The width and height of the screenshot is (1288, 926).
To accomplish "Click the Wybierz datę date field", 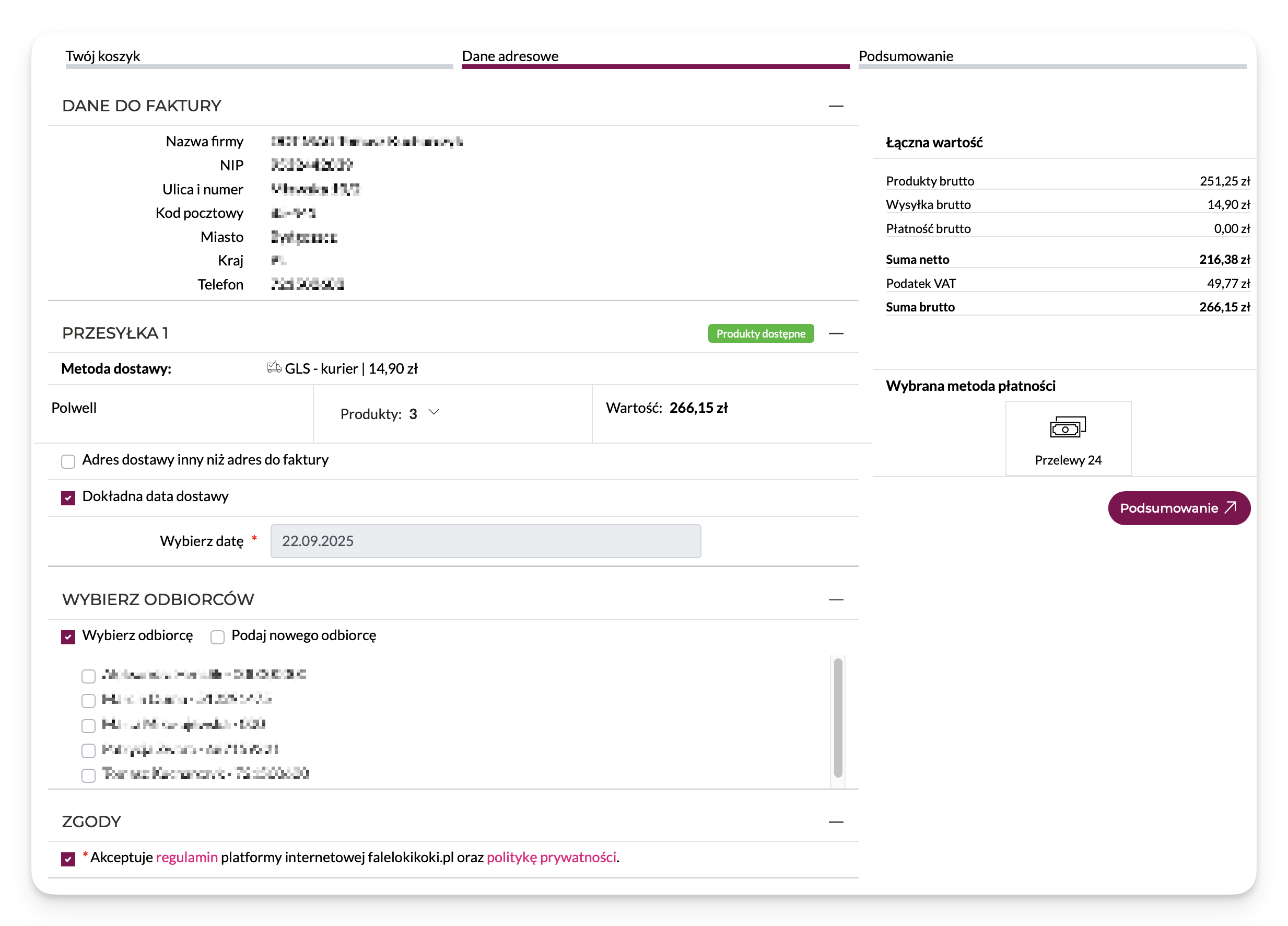I will click(486, 541).
